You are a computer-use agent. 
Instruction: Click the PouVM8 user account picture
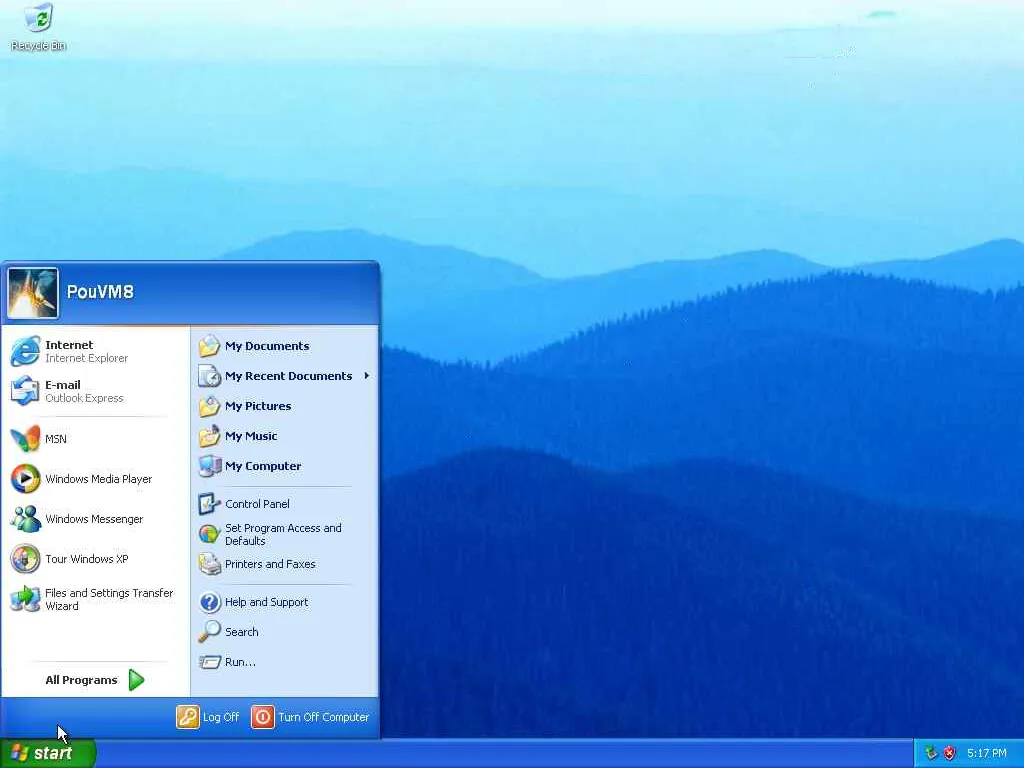click(x=33, y=293)
